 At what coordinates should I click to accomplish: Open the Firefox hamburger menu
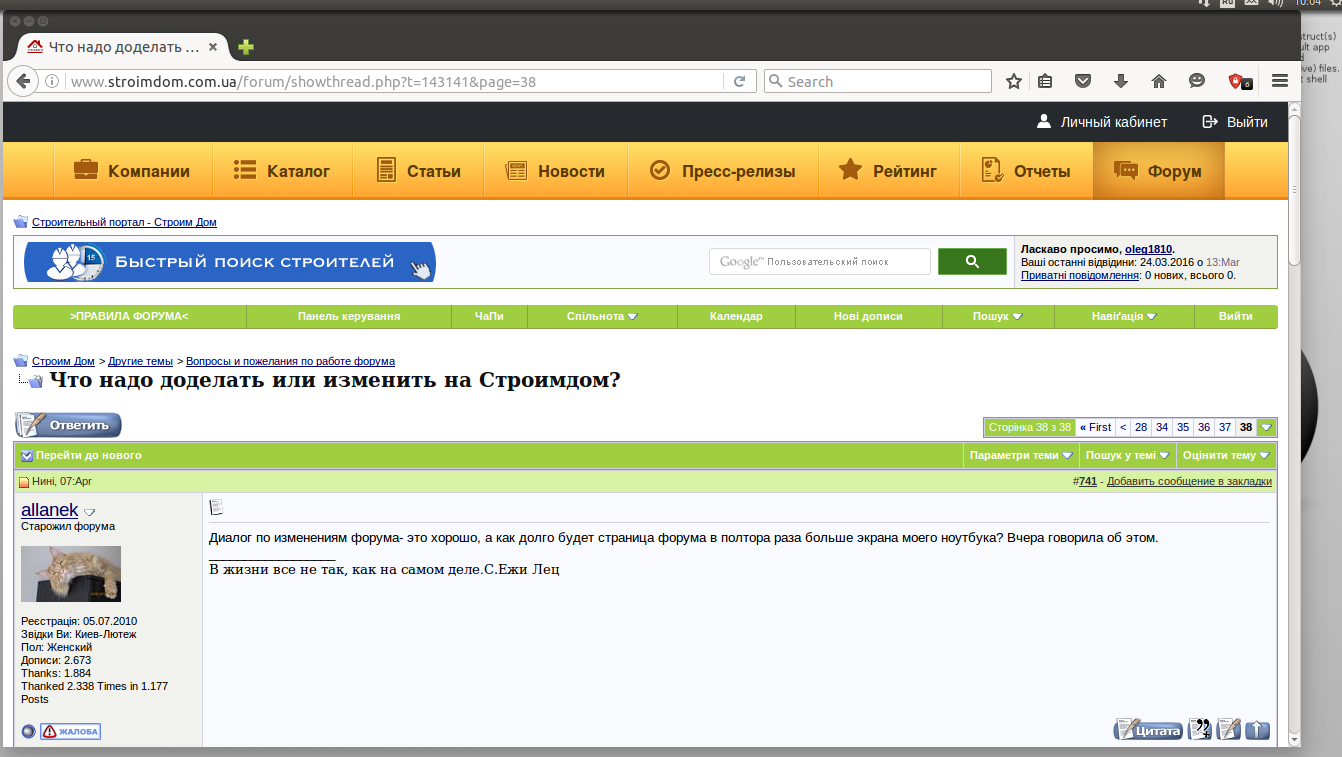pyautogui.click(x=1280, y=82)
